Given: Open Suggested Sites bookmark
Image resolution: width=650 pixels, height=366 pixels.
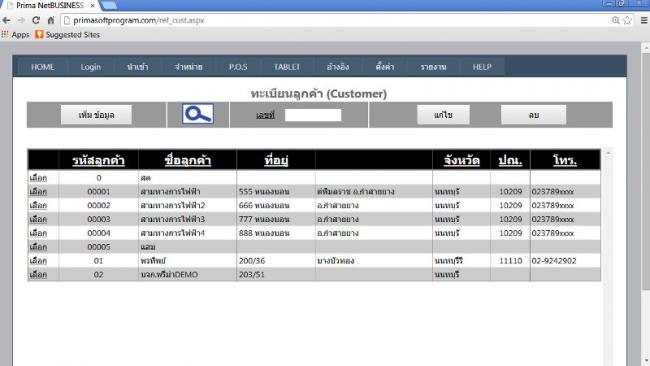Looking at the screenshot, I should coord(68,35).
